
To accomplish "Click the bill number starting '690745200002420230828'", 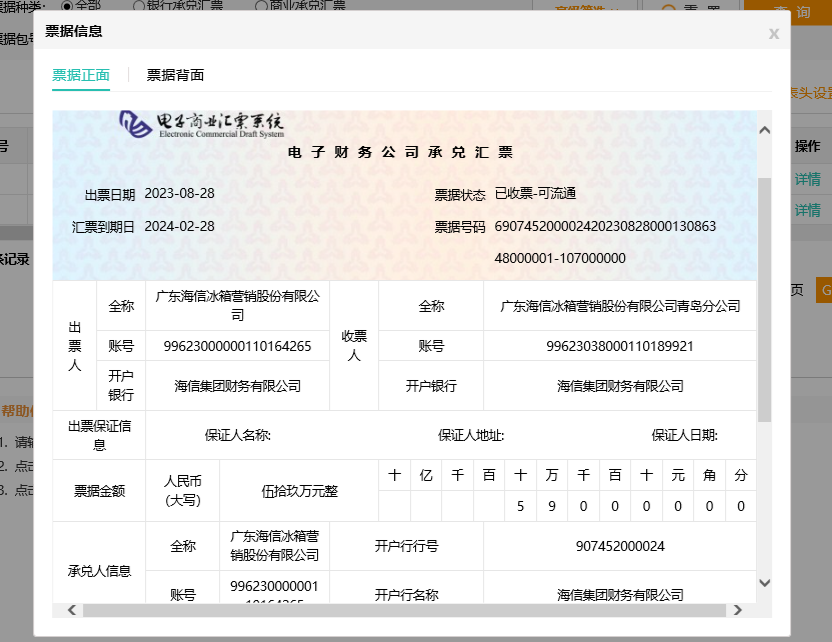I will point(605,227).
